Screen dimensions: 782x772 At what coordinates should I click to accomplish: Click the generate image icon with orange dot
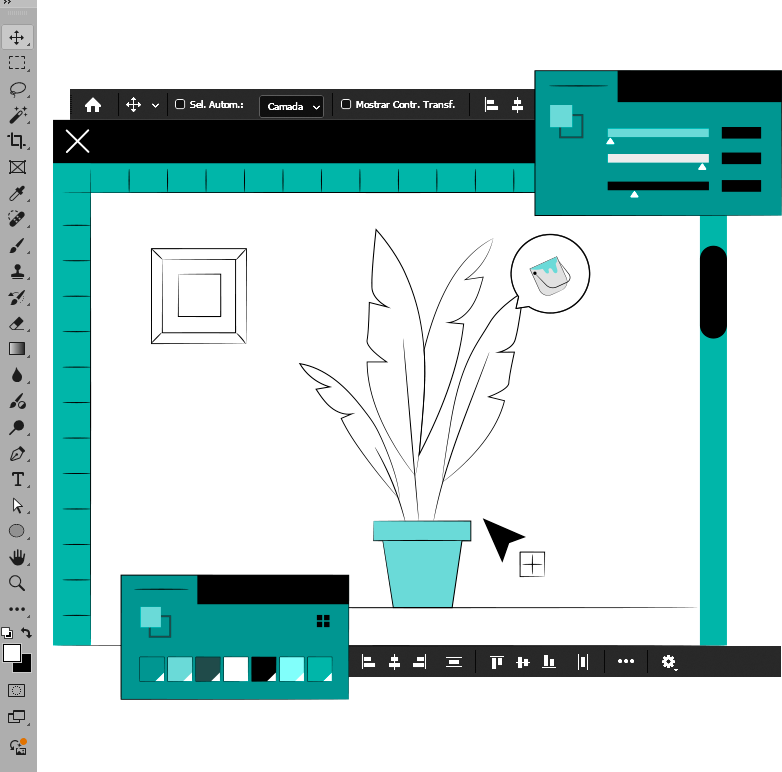18,747
